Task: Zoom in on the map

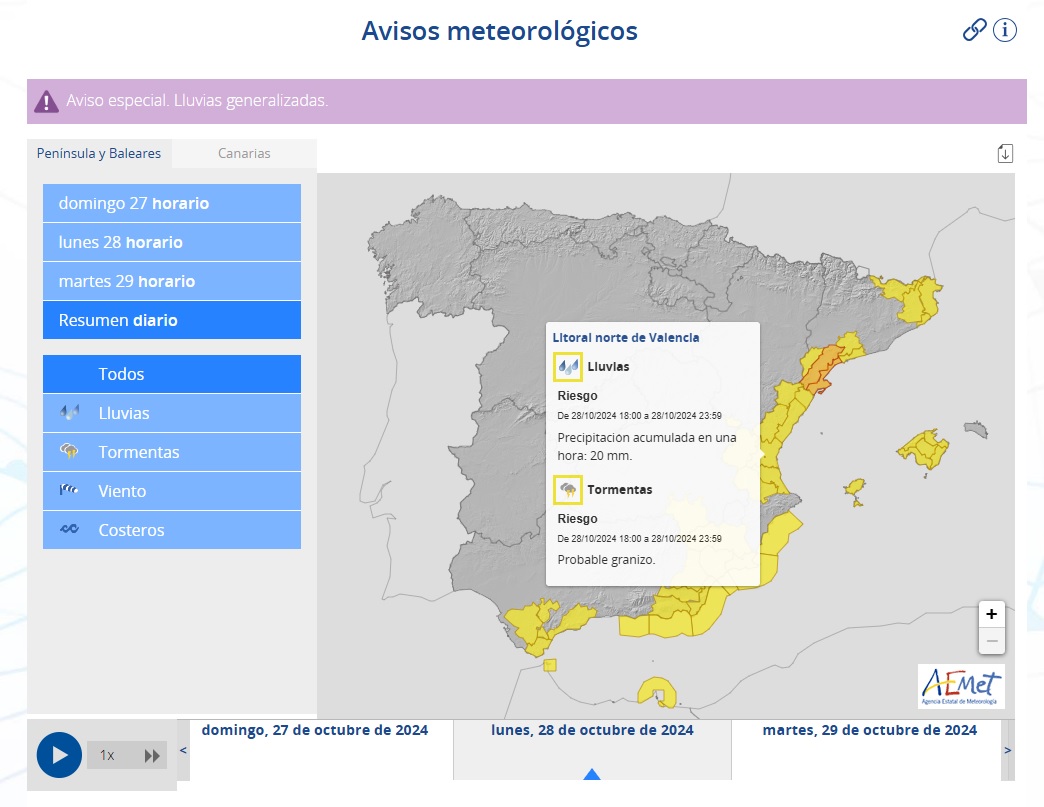Action: pos(991,614)
